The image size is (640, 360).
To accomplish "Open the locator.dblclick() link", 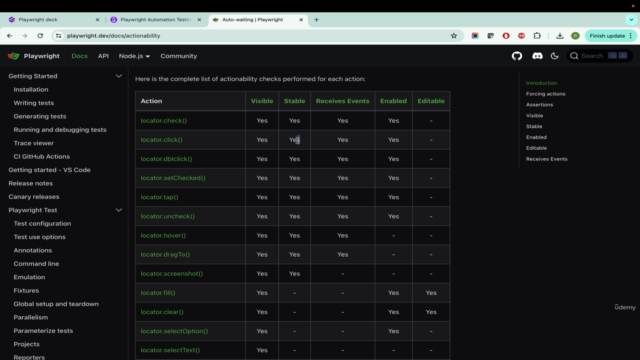I will tap(166, 159).
